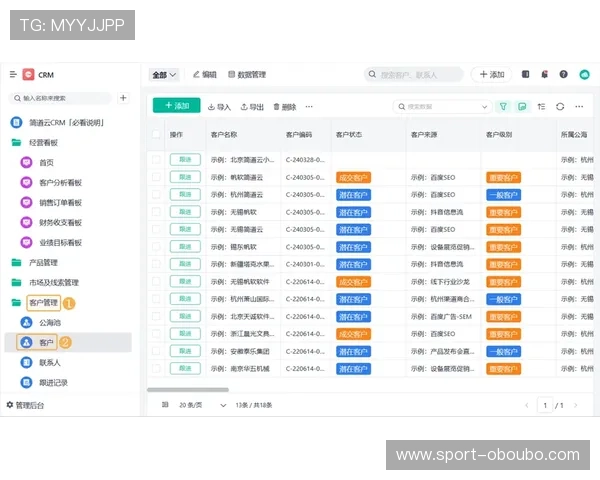The width and height of the screenshot is (600, 480).
Task: Open the more actions ellipsis beside 删除
Action: point(309,107)
